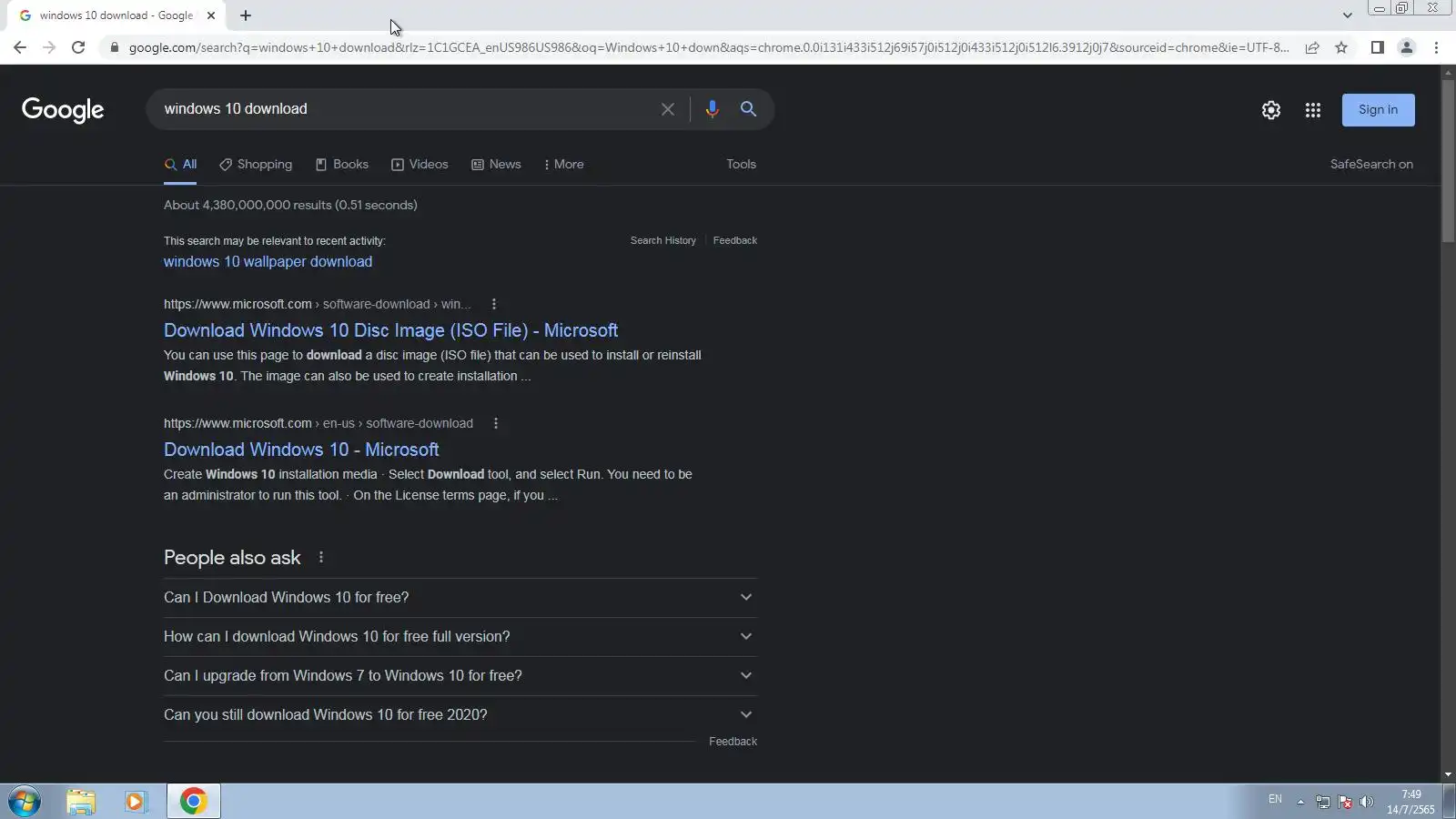Open the Chrome side panel
The image size is (1456, 819).
tap(1378, 47)
